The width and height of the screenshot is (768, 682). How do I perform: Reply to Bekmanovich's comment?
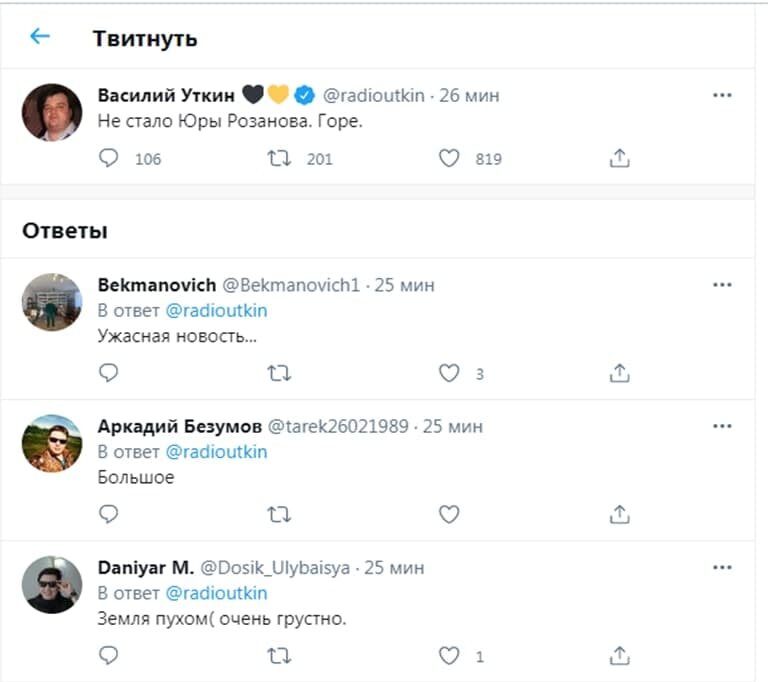pos(109,373)
